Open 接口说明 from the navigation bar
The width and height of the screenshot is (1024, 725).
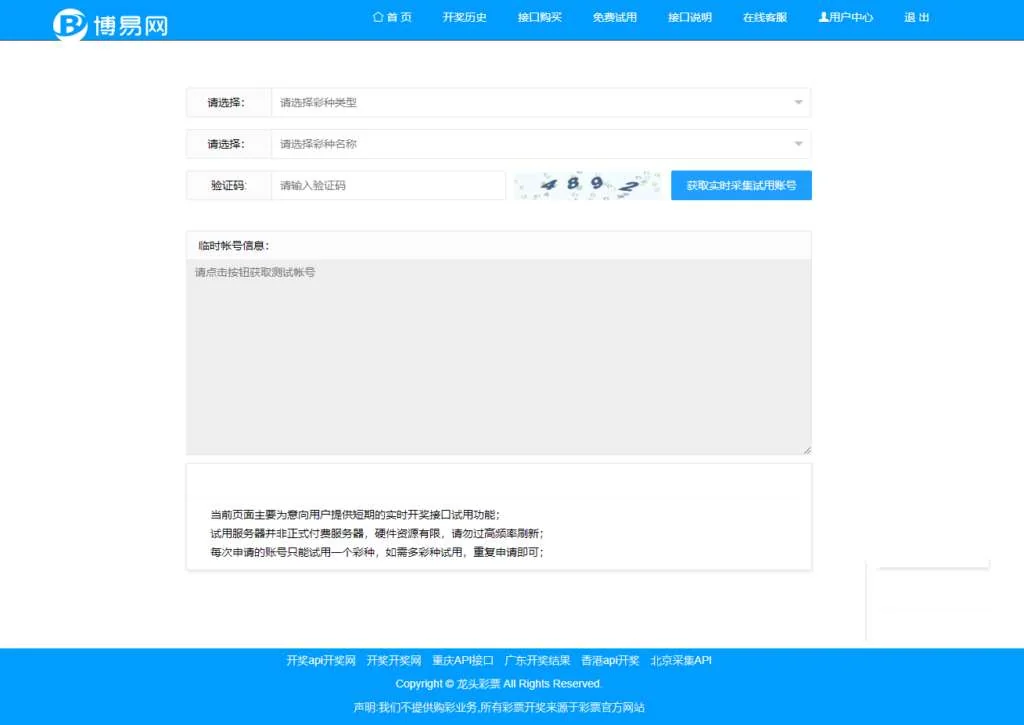point(690,17)
